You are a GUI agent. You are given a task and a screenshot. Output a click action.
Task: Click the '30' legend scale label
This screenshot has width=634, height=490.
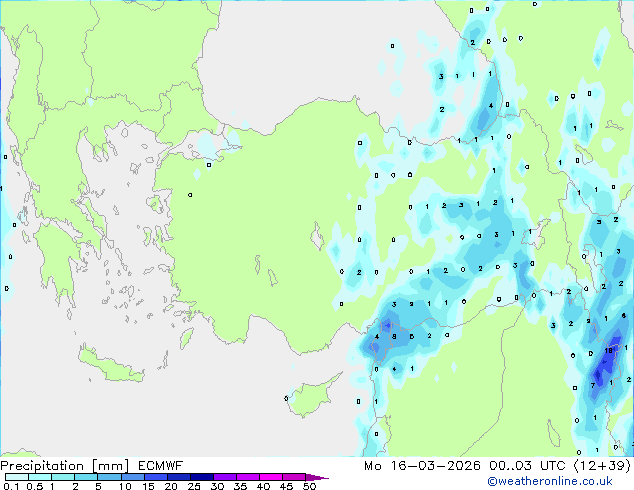tap(217, 486)
